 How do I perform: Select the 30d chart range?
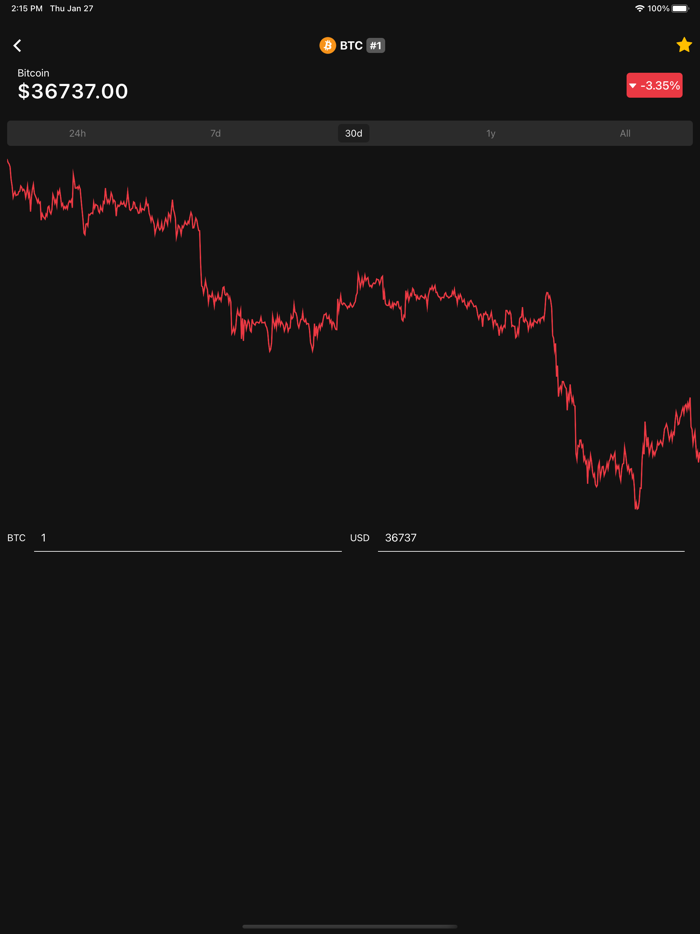click(354, 133)
